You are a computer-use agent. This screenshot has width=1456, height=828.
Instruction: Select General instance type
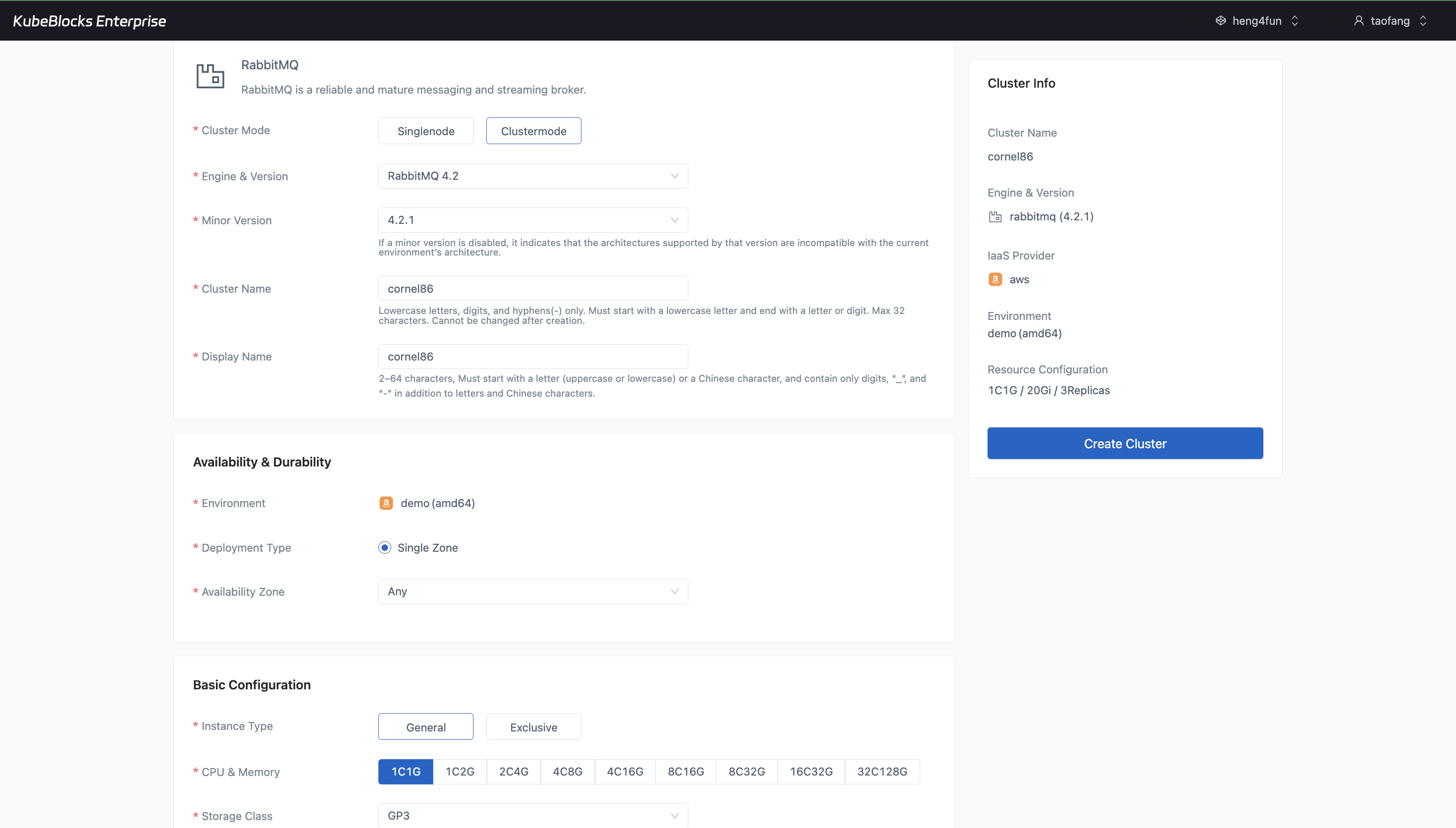[426, 727]
